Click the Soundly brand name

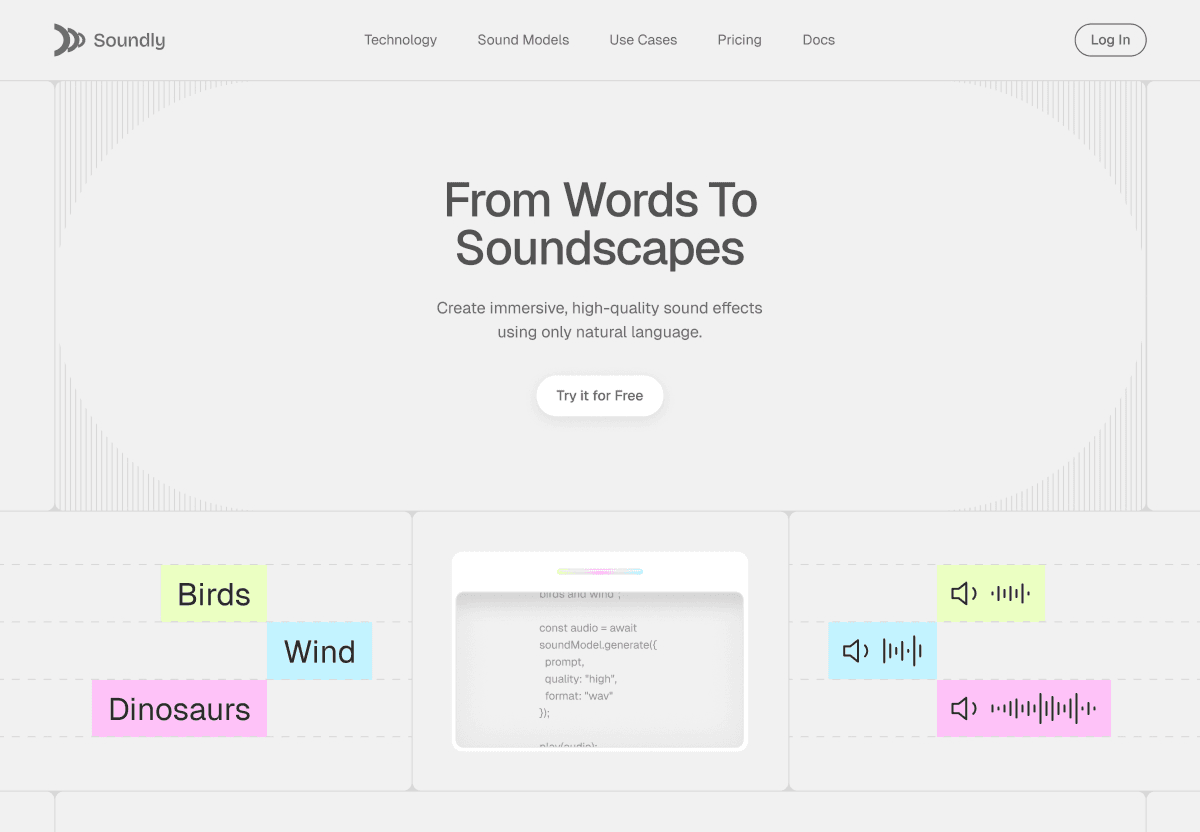(129, 41)
